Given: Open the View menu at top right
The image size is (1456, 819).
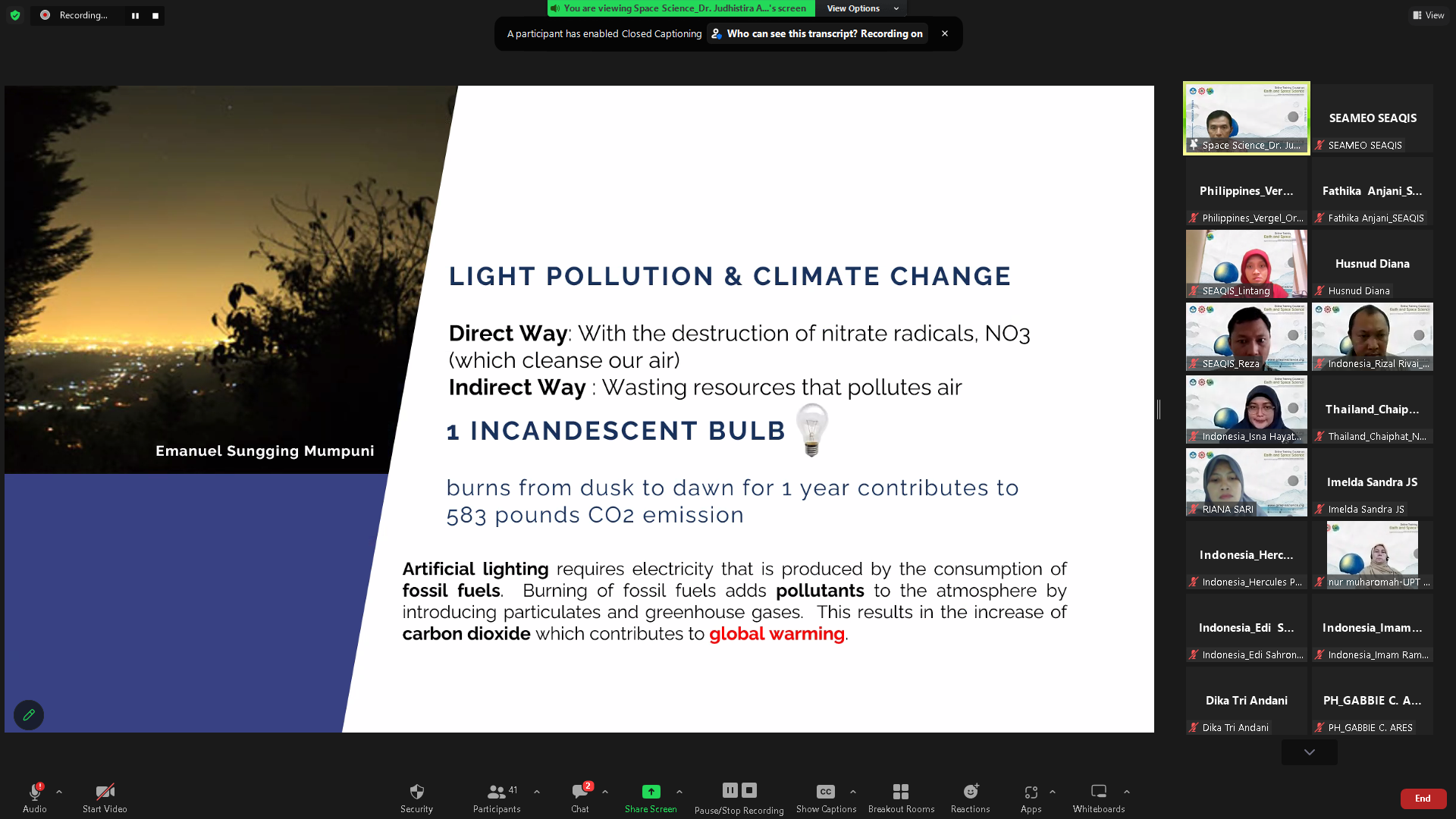Looking at the screenshot, I should (x=1429, y=15).
